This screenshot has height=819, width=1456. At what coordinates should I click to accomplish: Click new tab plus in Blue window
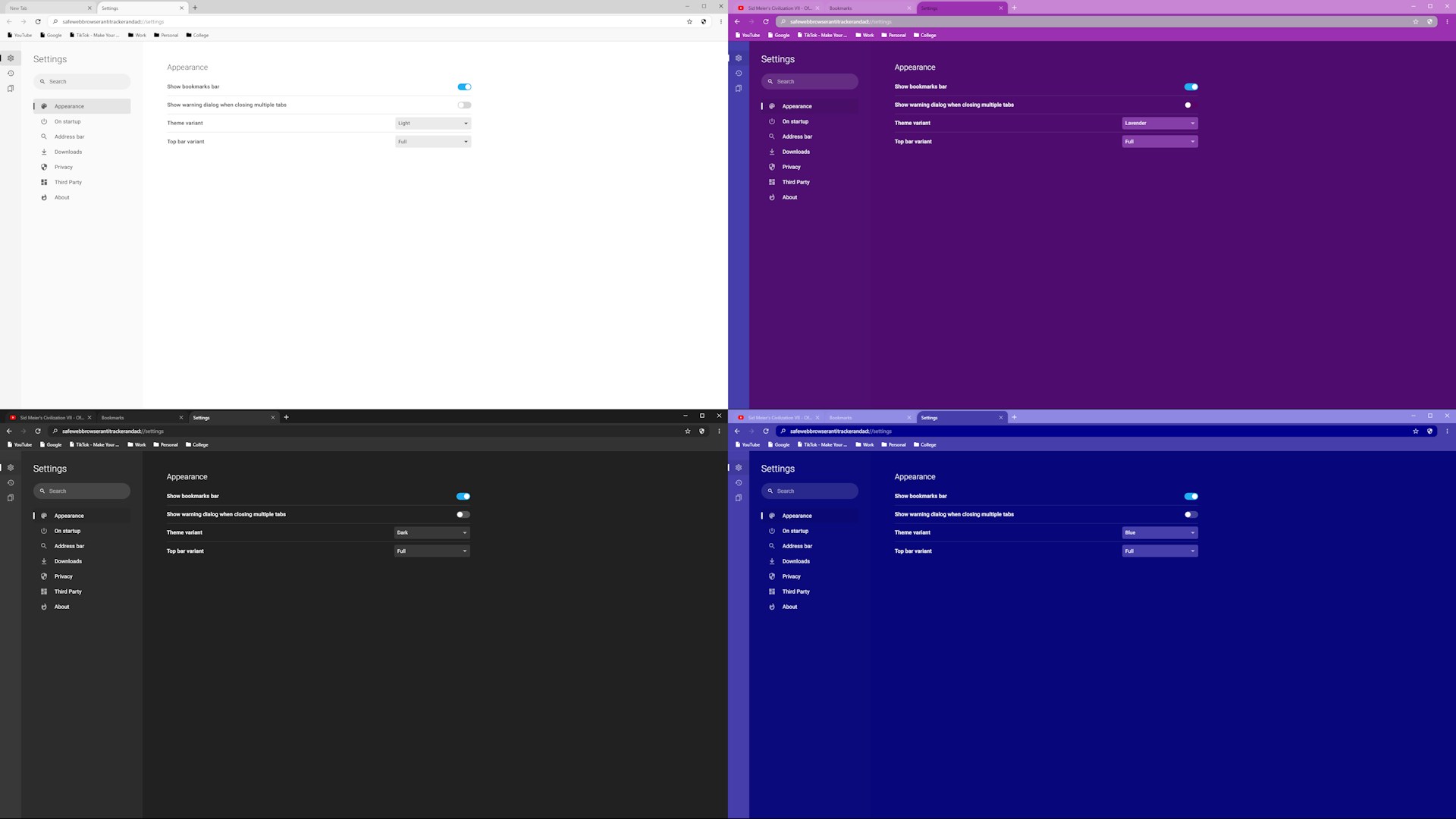1014,417
